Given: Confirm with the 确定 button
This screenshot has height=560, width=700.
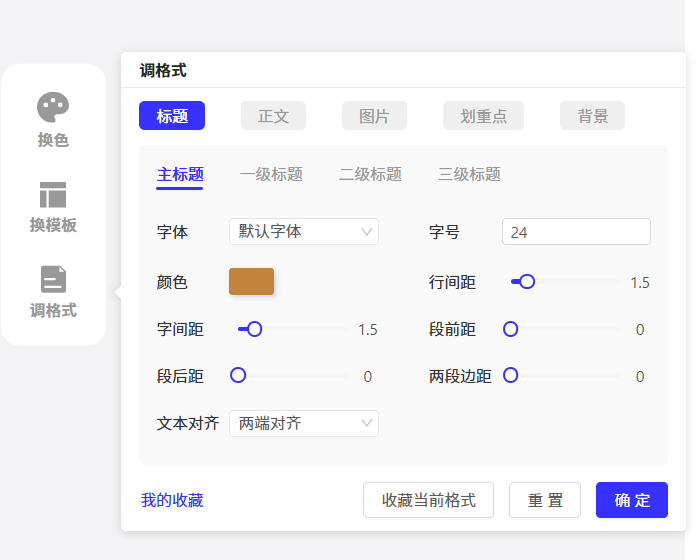Looking at the screenshot, I should click(x=632, y=500).
